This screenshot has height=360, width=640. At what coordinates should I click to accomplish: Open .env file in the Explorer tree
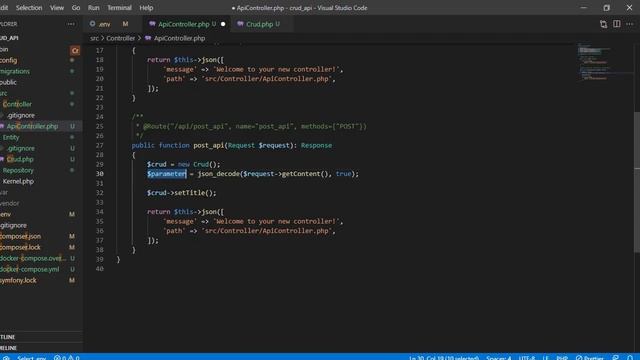tap(41, 214)
